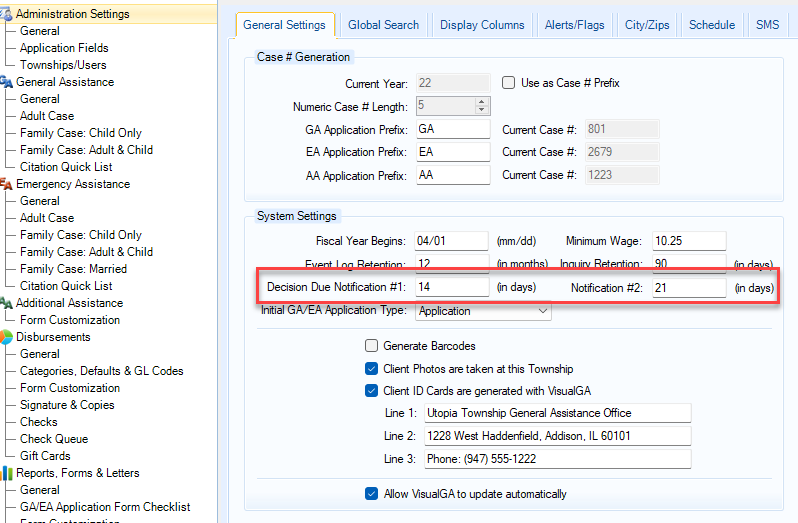Click Decision Due Notification #1 field
The image size is (798, 523).
click(x=452, y=287)
